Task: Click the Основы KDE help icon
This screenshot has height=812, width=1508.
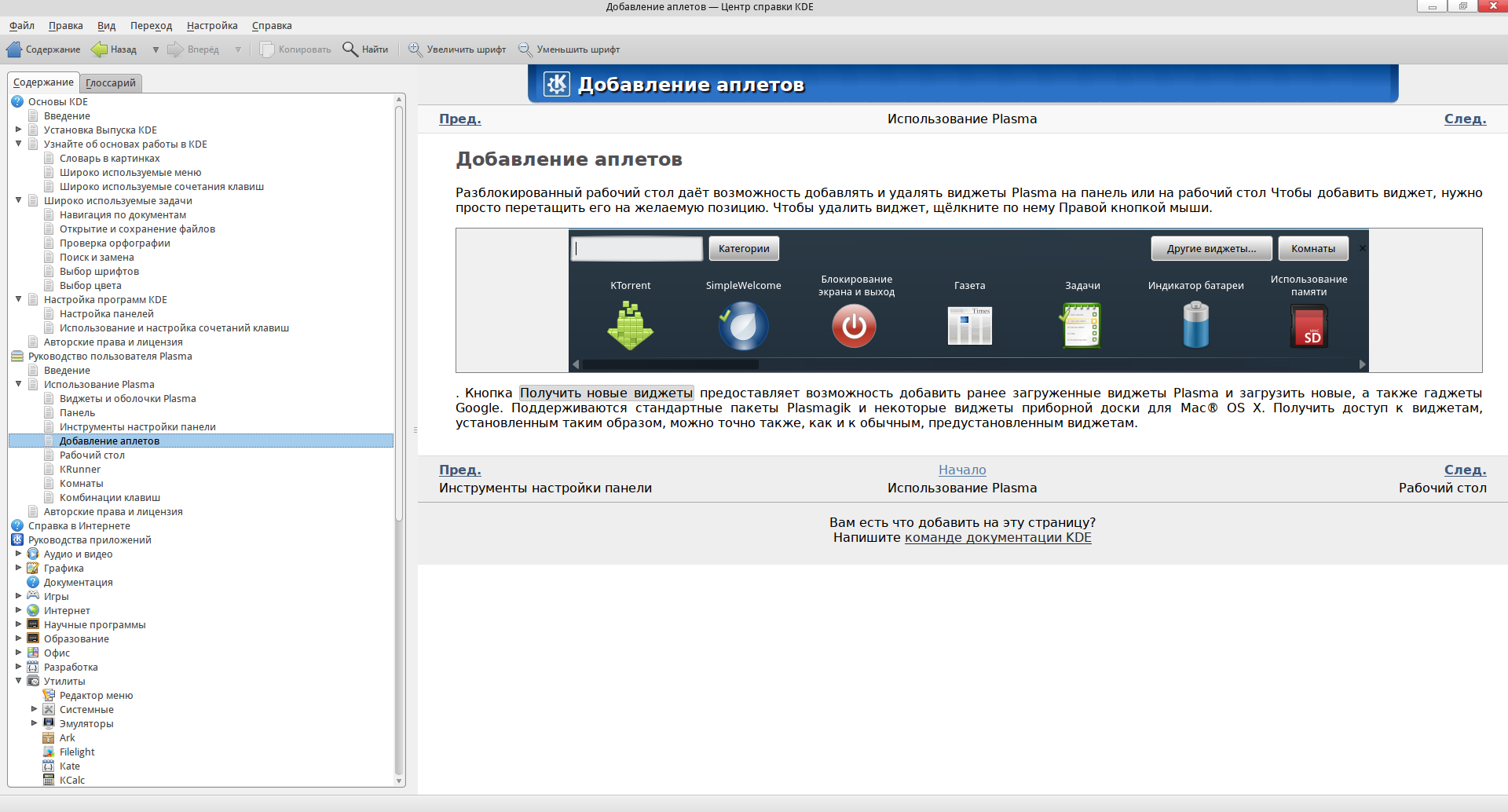Action: (17, 101)
